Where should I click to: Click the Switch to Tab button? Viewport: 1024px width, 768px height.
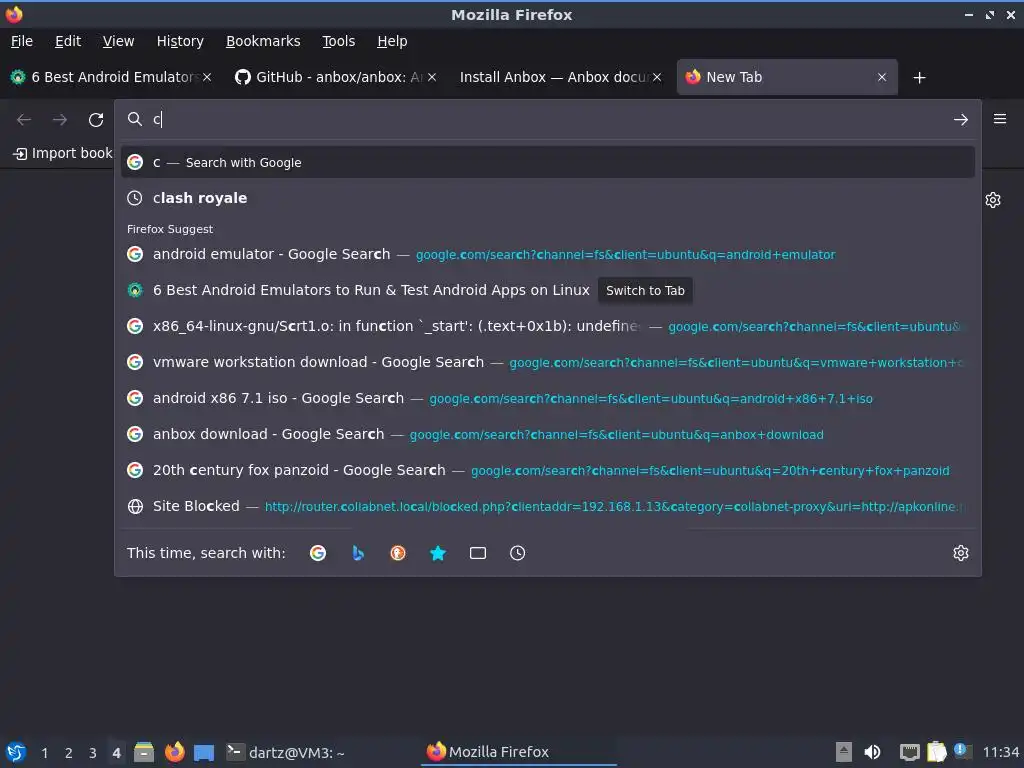pos(645,291)
